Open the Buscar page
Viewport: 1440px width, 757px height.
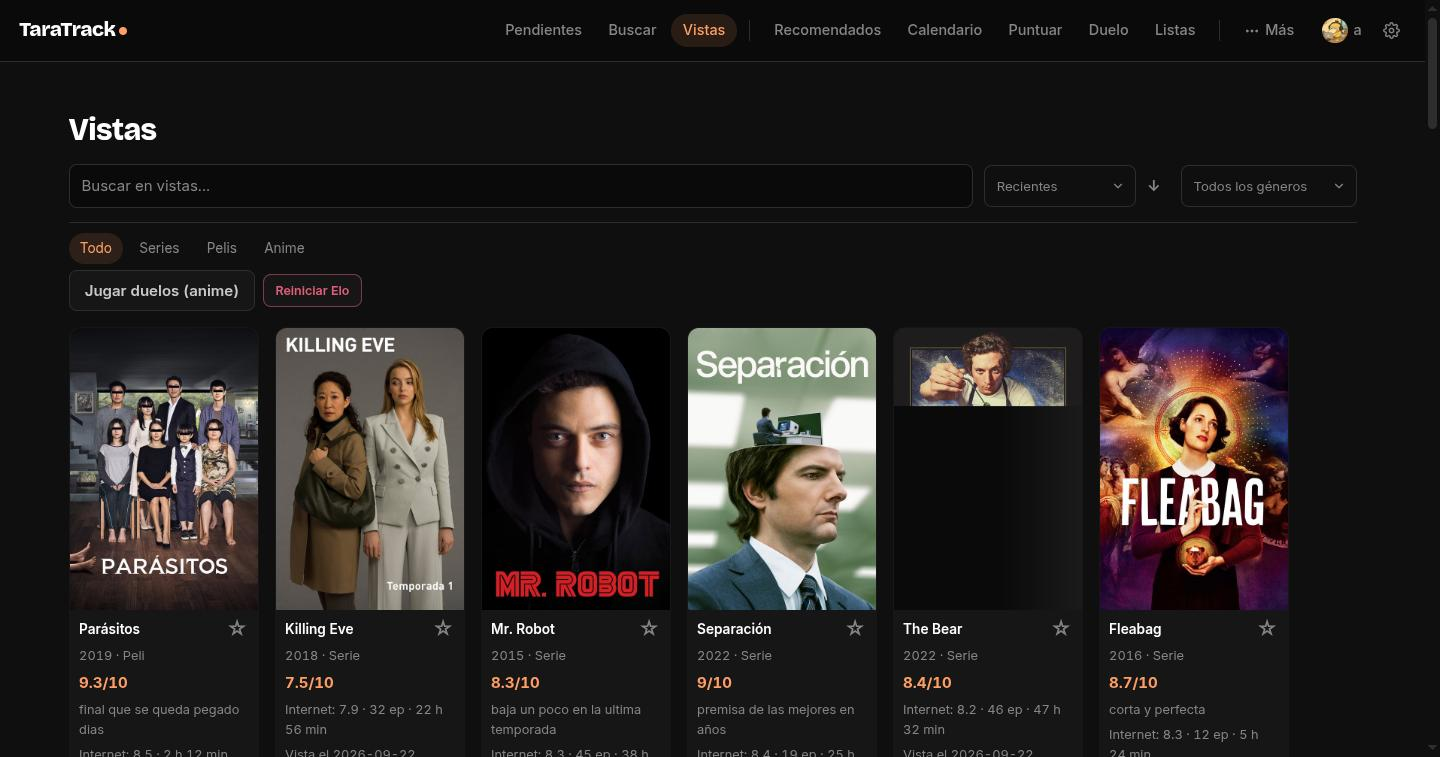(632, 30)
